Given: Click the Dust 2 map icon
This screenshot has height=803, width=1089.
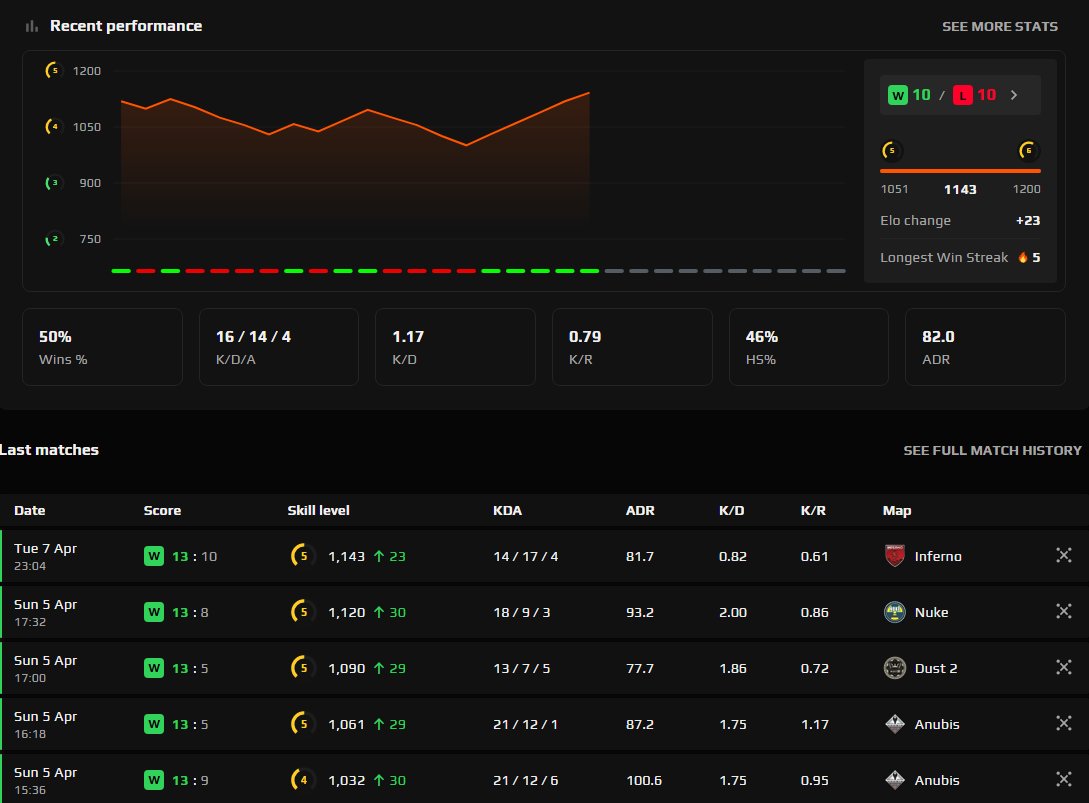Looking at the screenshot, I should pyautogui.click(x=895, y=668).
